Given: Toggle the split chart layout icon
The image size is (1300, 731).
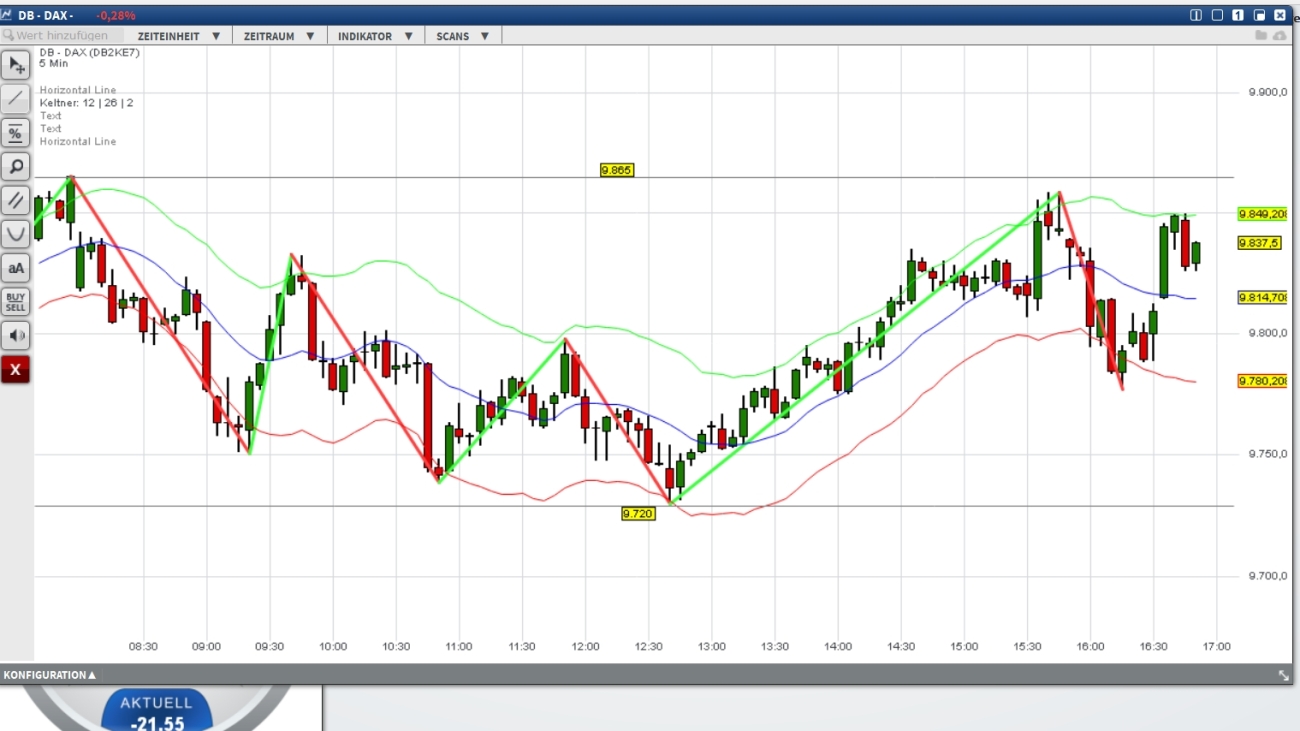Looking at the screenshot, I should tap(1195, 15).
